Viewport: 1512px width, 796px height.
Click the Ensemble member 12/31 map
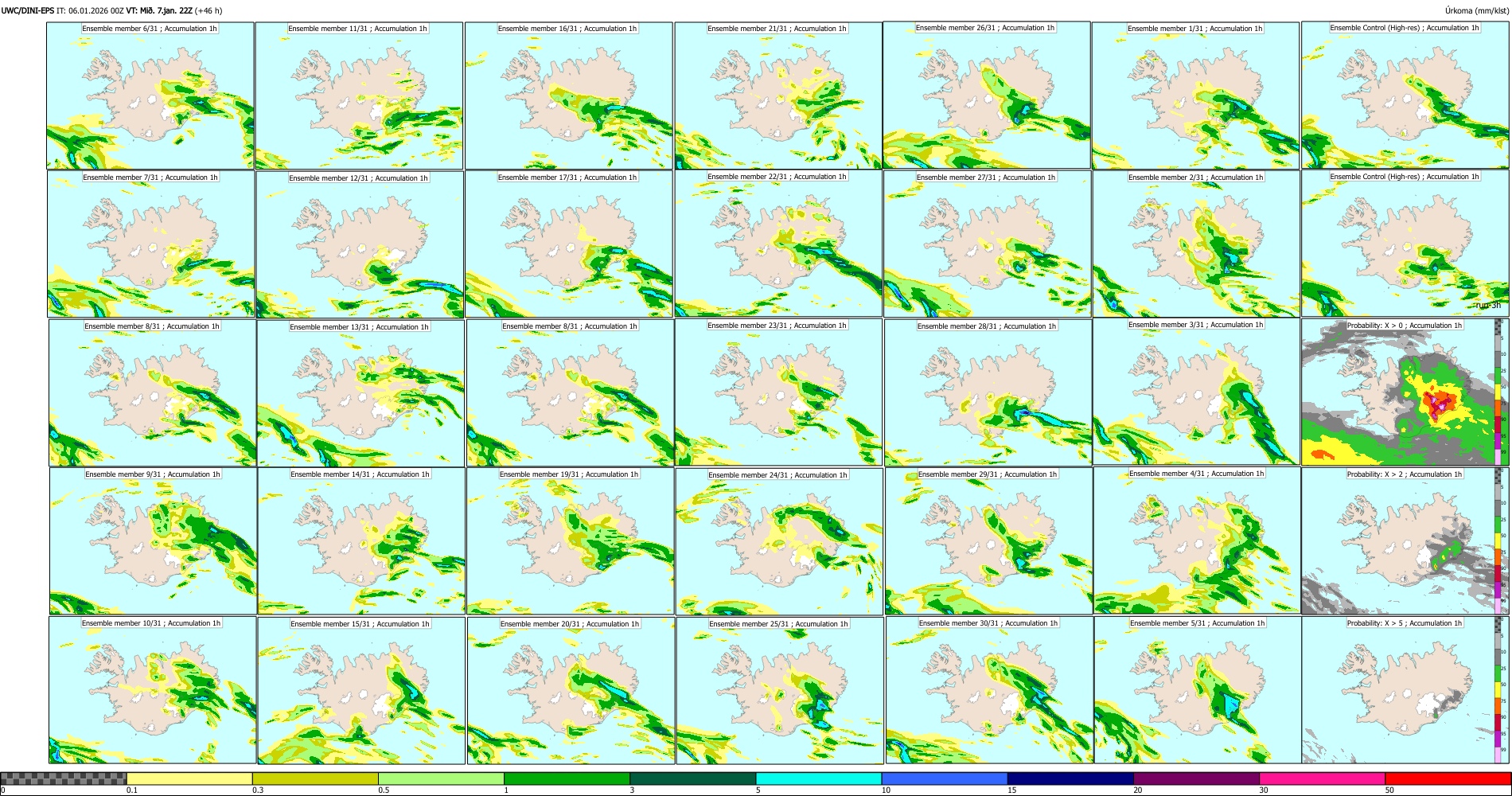[360, 244]
